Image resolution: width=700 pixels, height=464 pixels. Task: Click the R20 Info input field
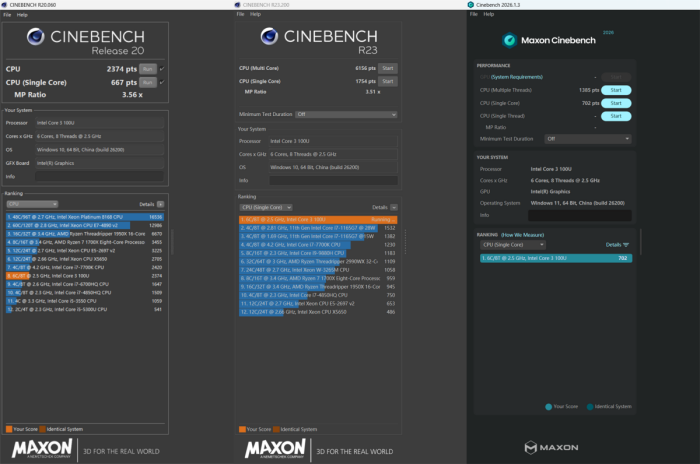coord(99,176)
